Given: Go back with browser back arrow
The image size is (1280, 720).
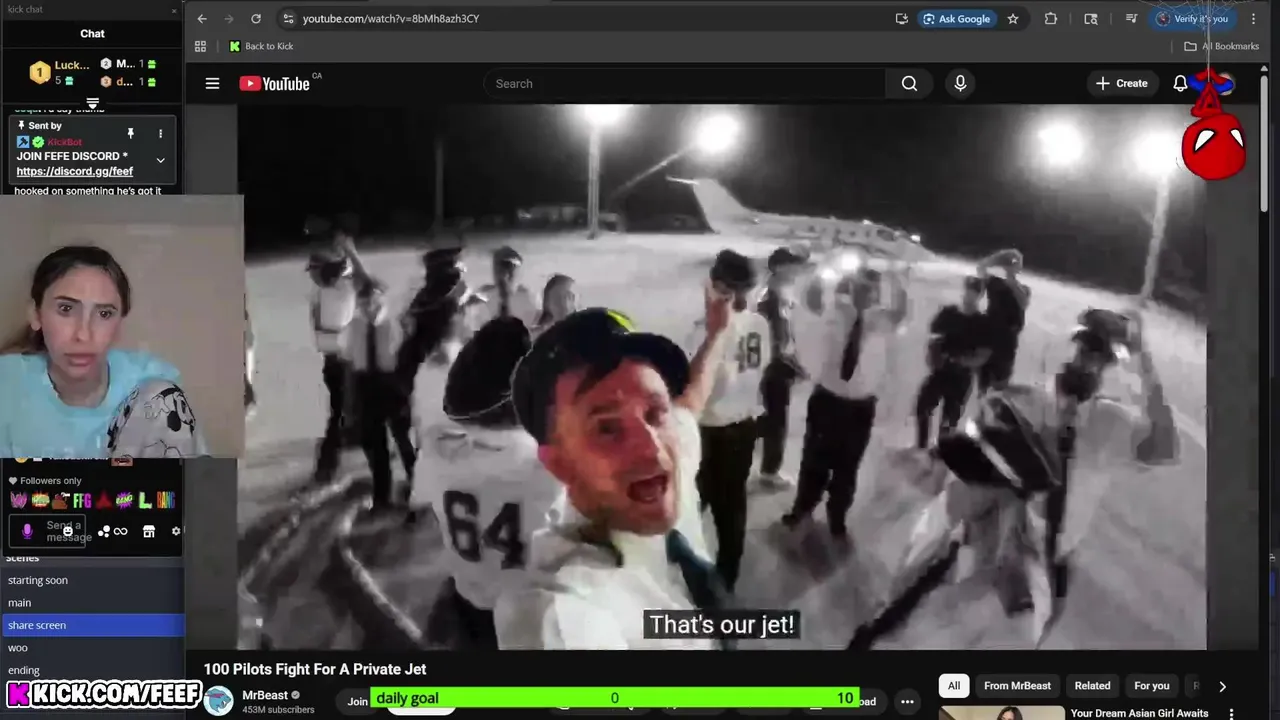Looking at the screenshot, I should [202, 18].
